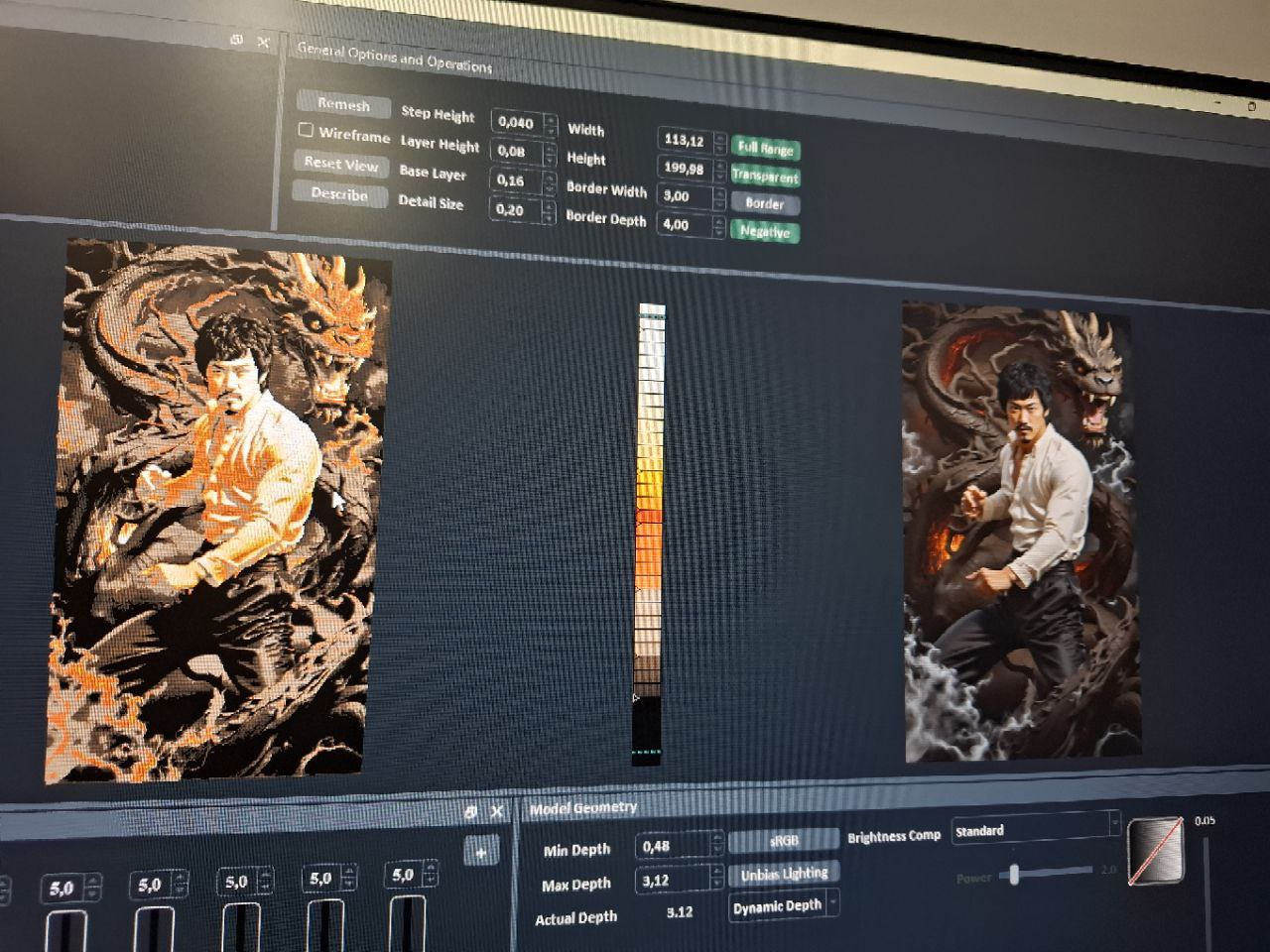Close the upper-left docked panel
The image size is (1270, 952).
click(x=263, y=42)
